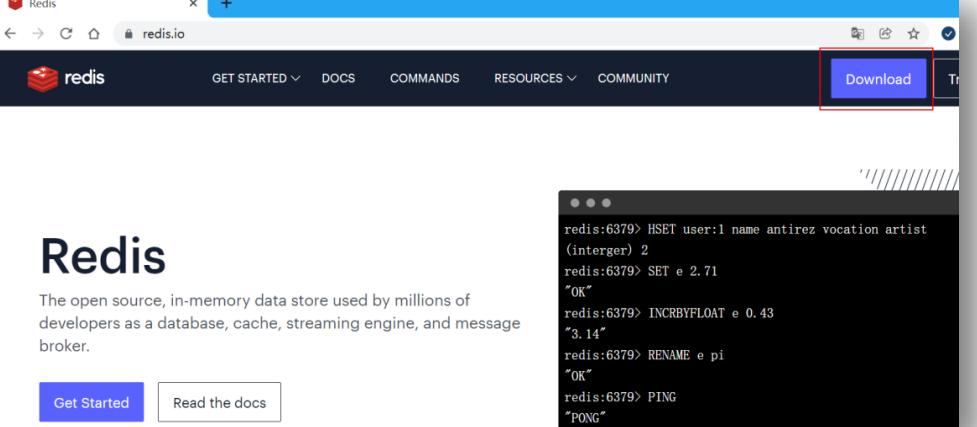Click the blue checkmark extension icon
977x427 pixels.
948,34
